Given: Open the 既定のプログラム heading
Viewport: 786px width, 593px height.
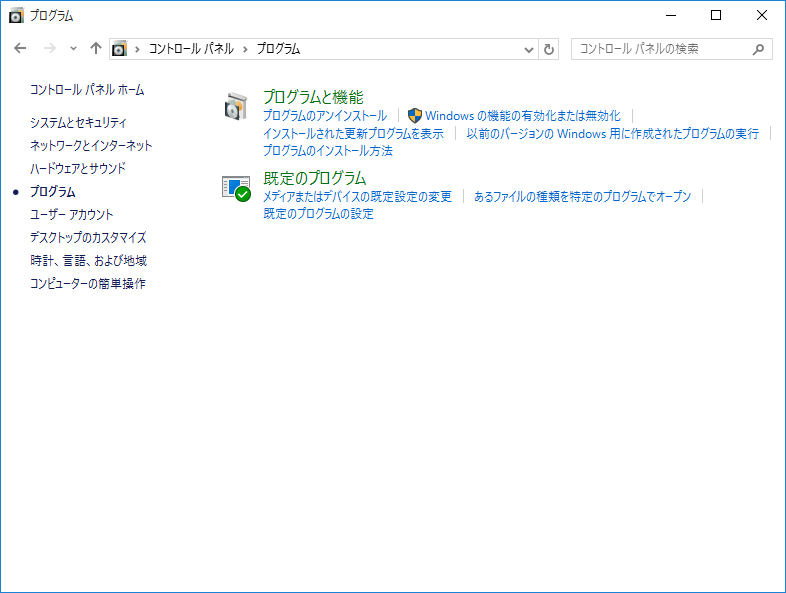Looking at the screenshot, I should coord(315,178).
